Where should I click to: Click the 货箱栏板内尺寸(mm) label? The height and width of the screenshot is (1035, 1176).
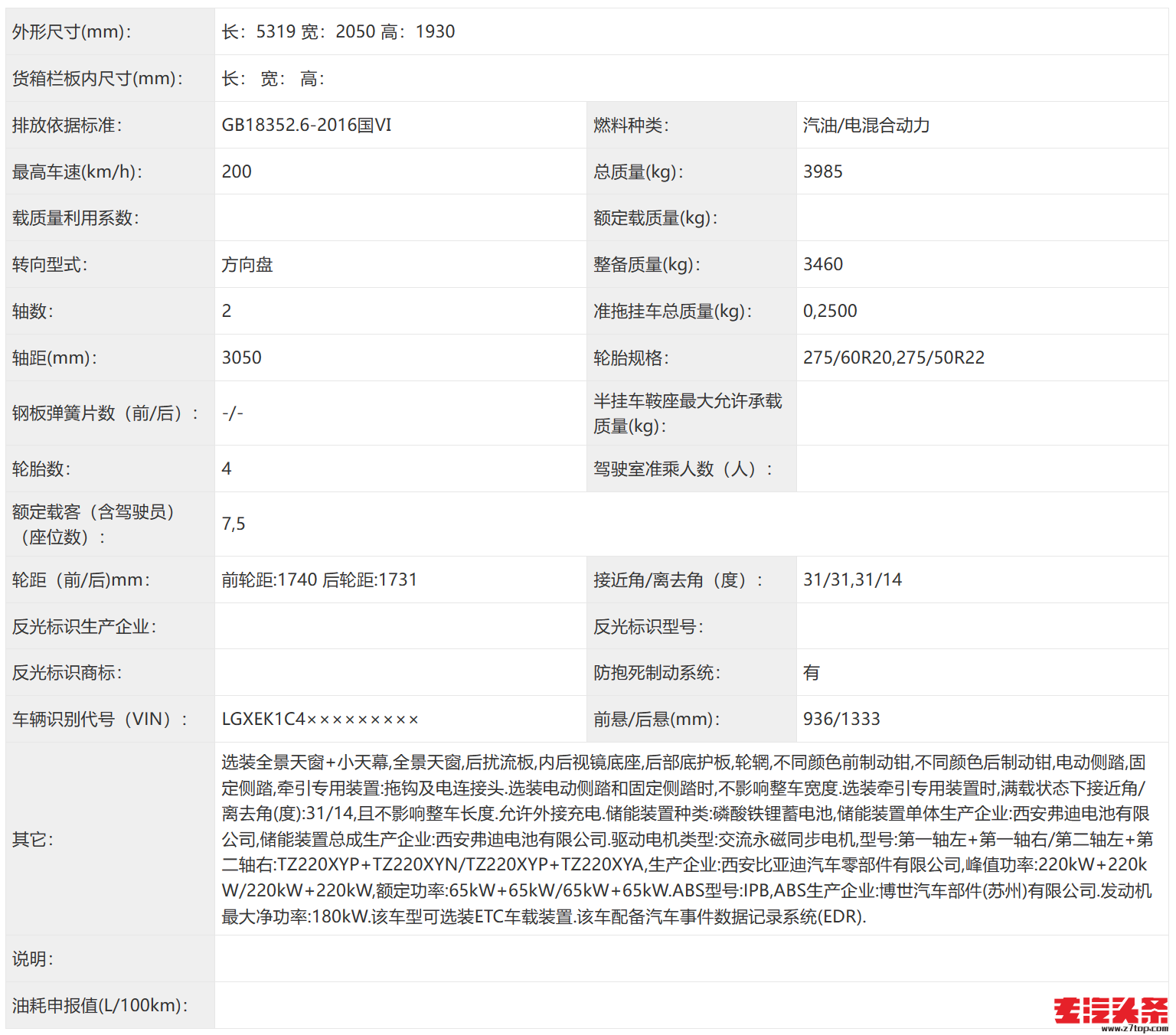click(97, 78)
